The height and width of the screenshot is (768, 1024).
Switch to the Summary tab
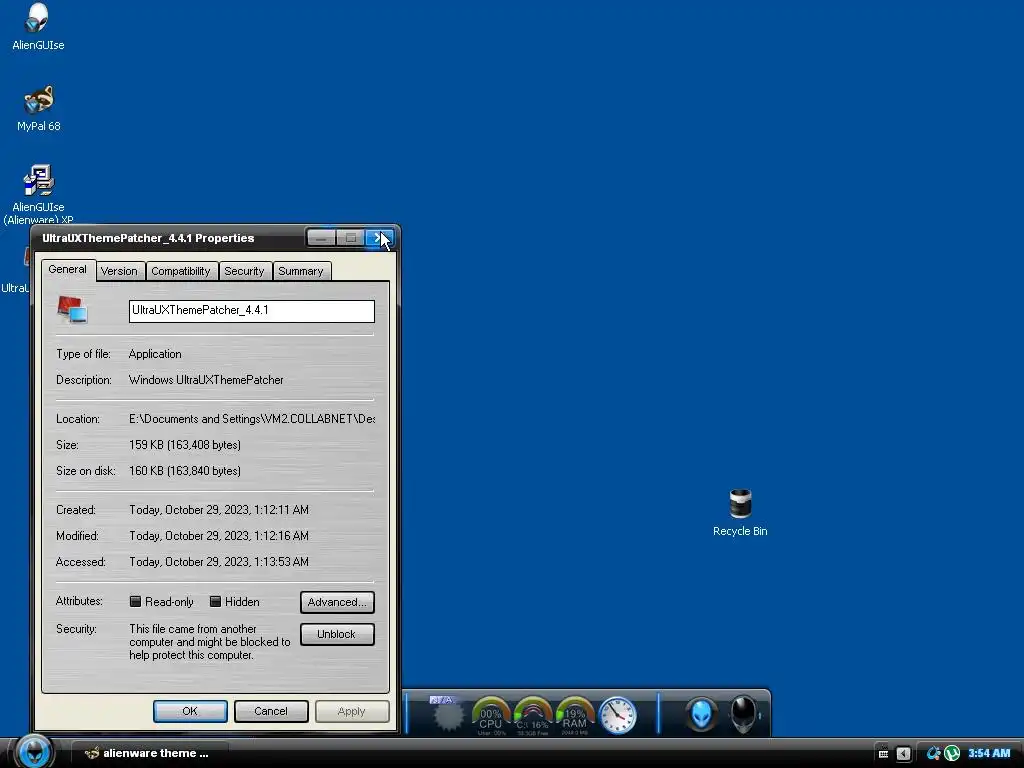pos(300,271)
